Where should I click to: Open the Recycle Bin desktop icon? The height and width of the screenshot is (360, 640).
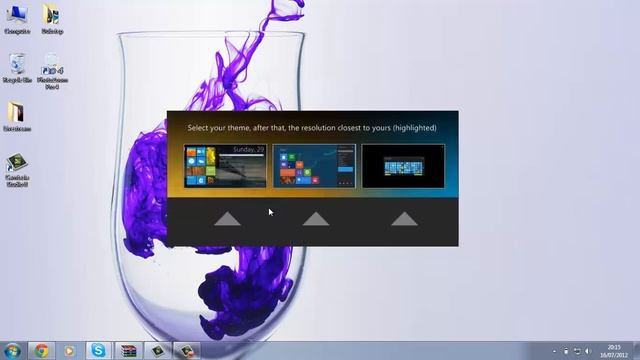pyautogui.click(x=17, y=68)
